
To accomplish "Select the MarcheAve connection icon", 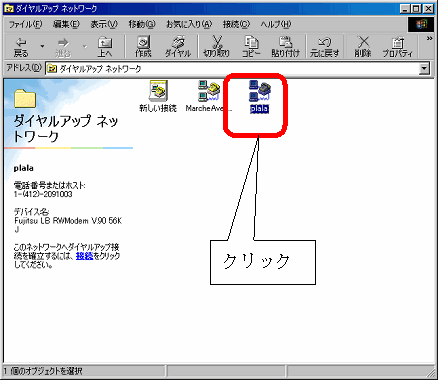I will click(x=209, y=97).
